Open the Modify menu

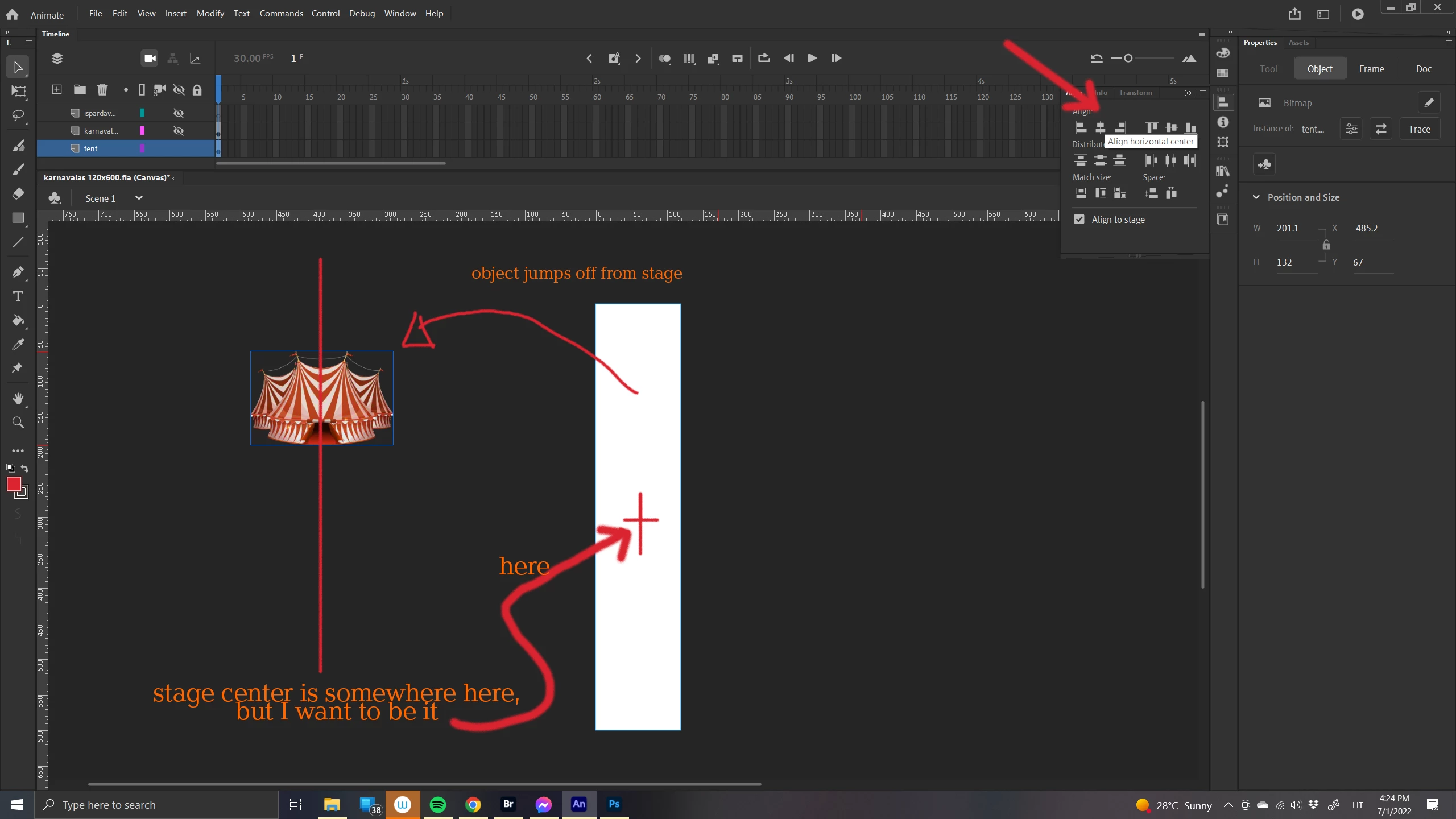[210, 13]
